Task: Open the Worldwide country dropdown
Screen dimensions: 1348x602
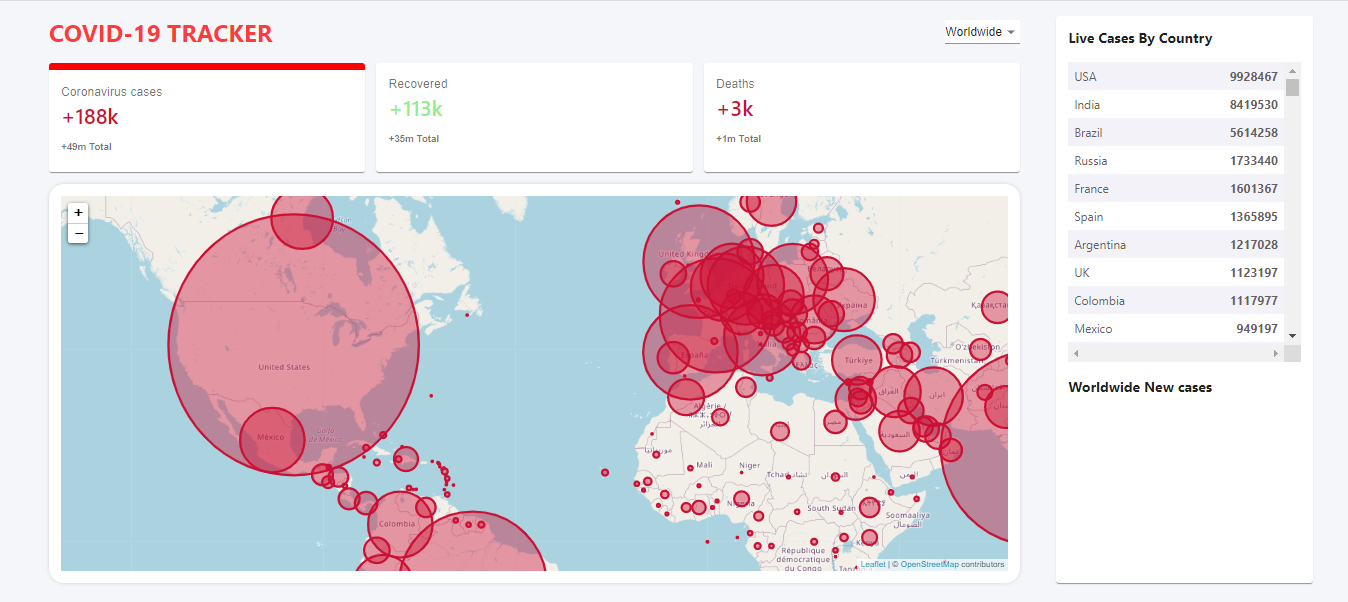Action: [x=981, y=32]
